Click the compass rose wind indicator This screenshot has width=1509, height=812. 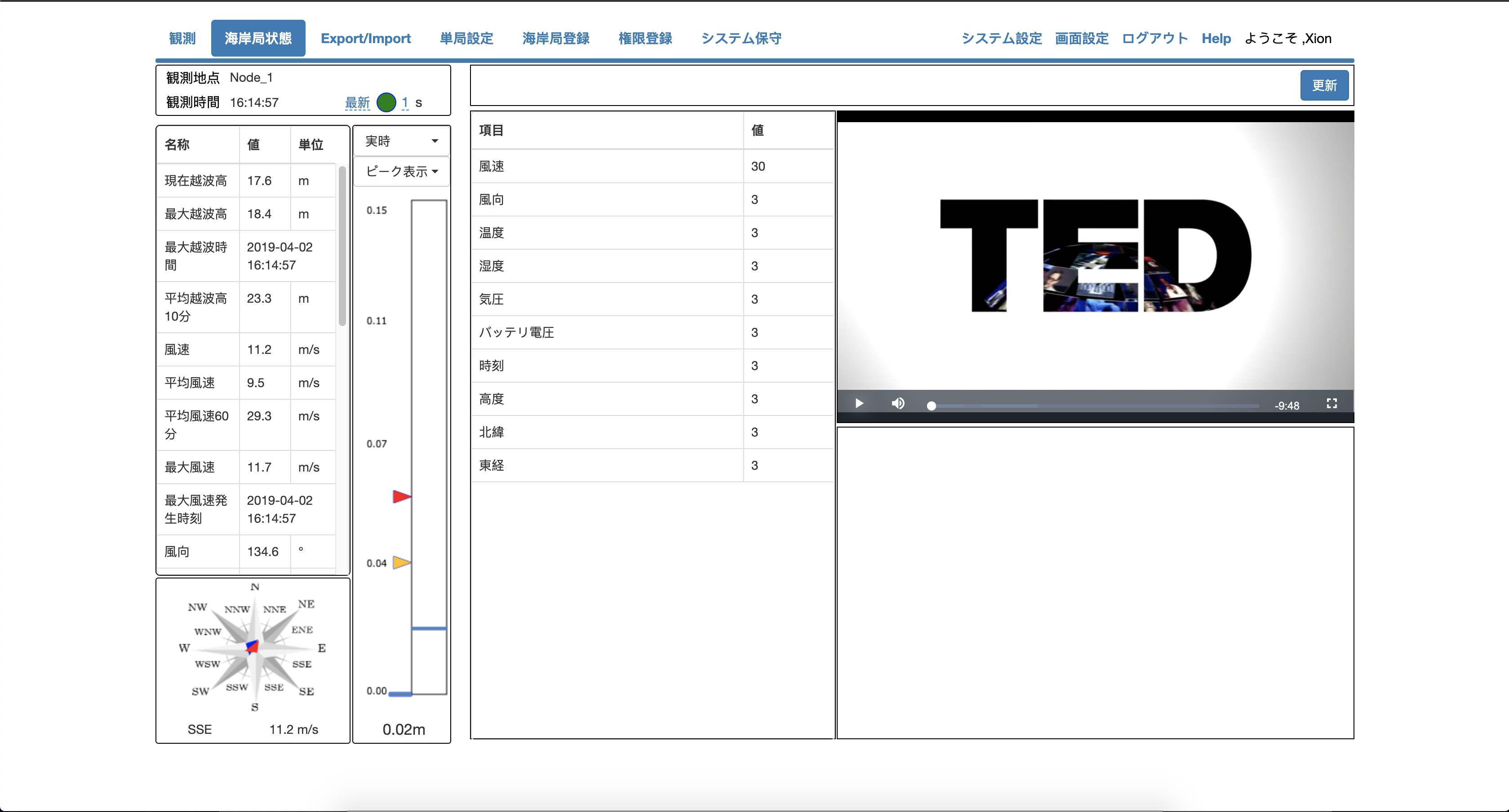coord(253,648)
